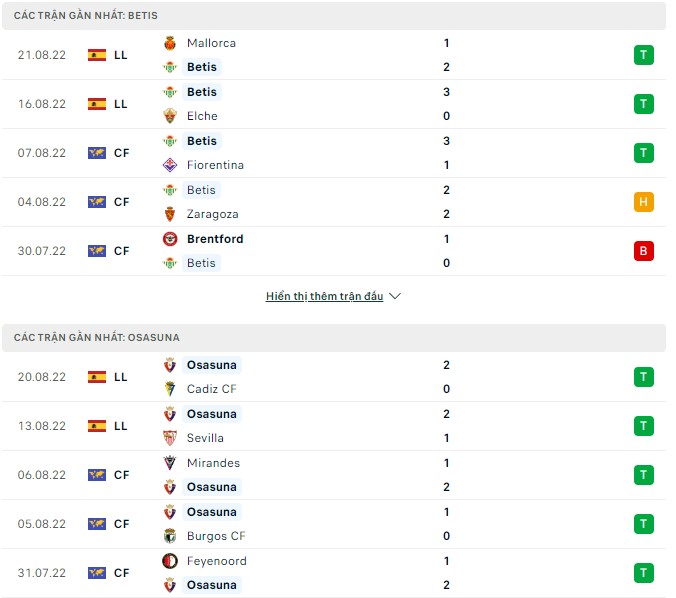Click the Fiorentina club crest icon
The height and width of the screenshot is (598, 676).
click(170, 165)
